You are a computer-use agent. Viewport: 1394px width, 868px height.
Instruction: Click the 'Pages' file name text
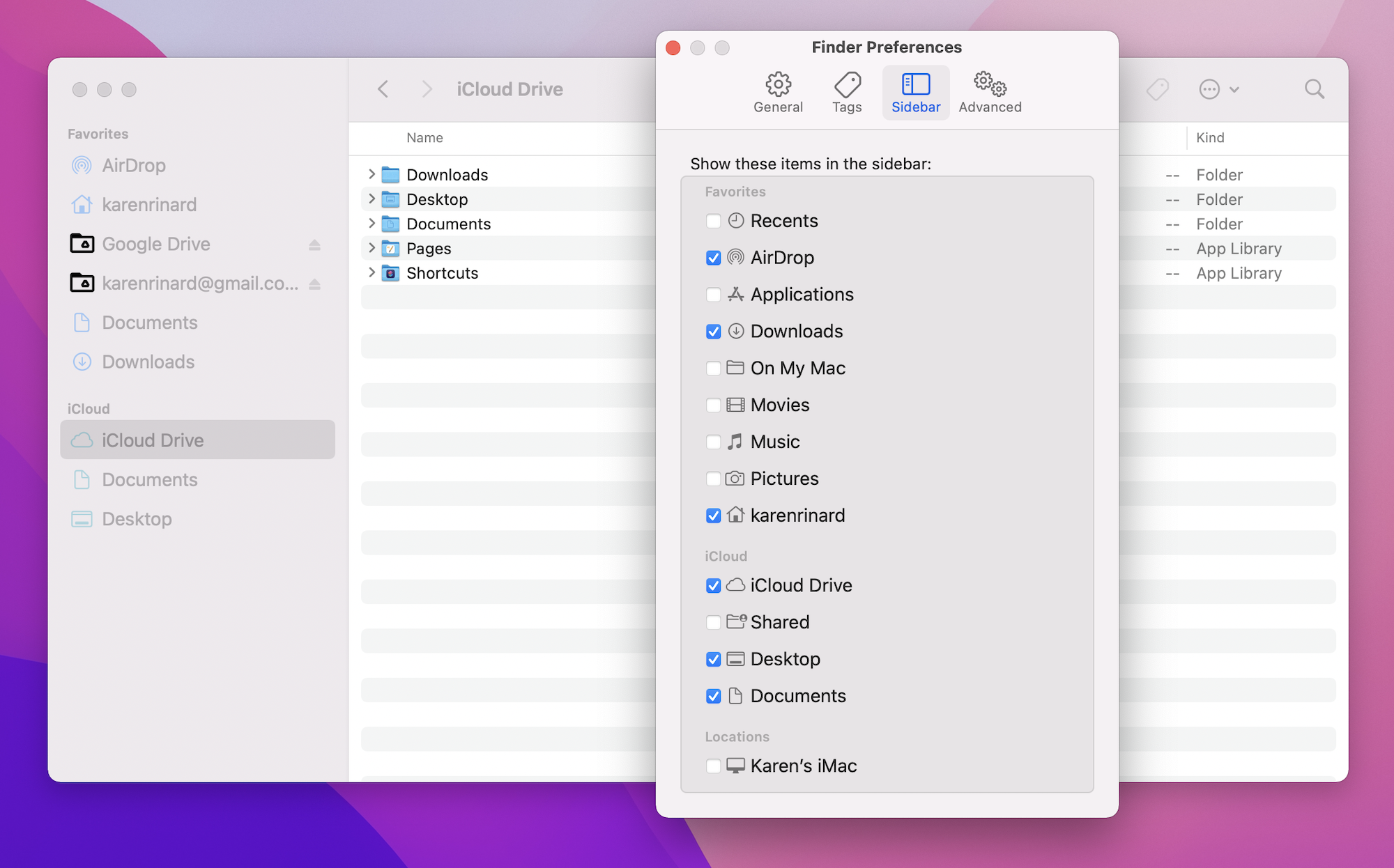[x=429, y=249]
